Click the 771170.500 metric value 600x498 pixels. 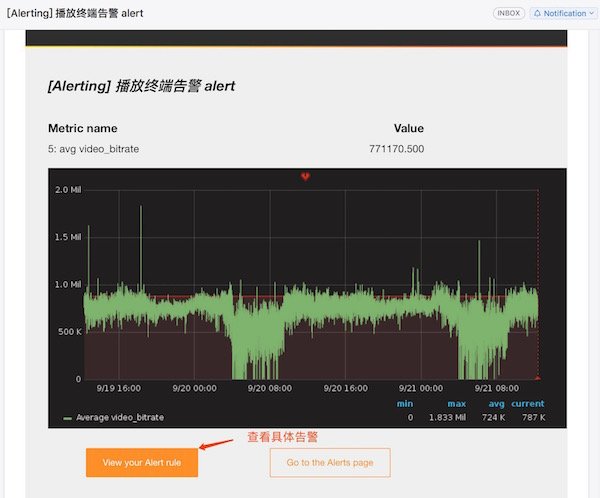(396, 149)
